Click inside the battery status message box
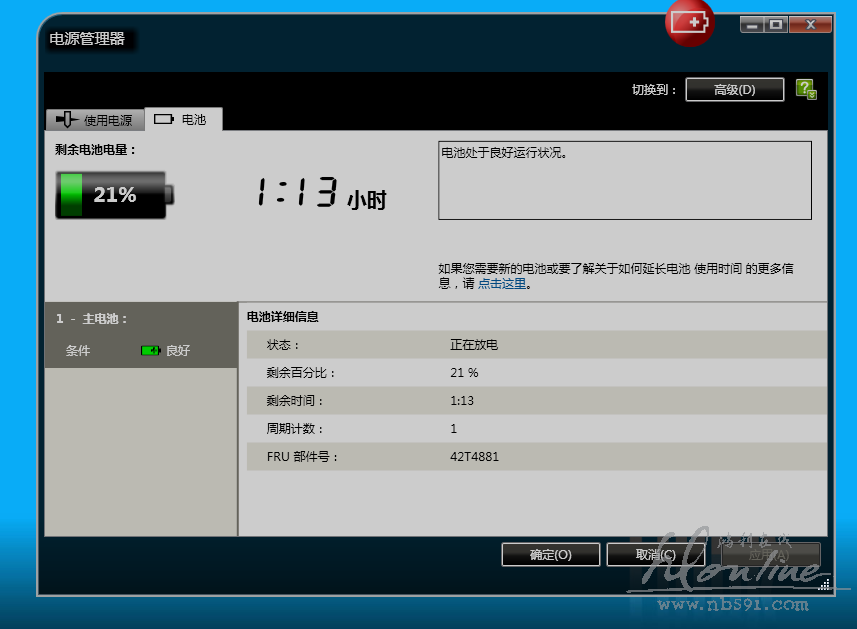Viewport: 857px width, 629px height. 624,180
